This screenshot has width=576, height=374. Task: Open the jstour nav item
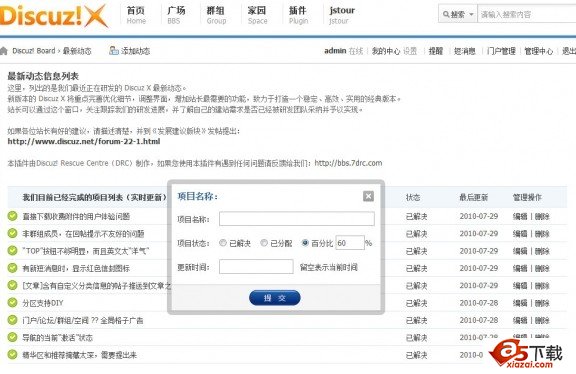[342, 15]
